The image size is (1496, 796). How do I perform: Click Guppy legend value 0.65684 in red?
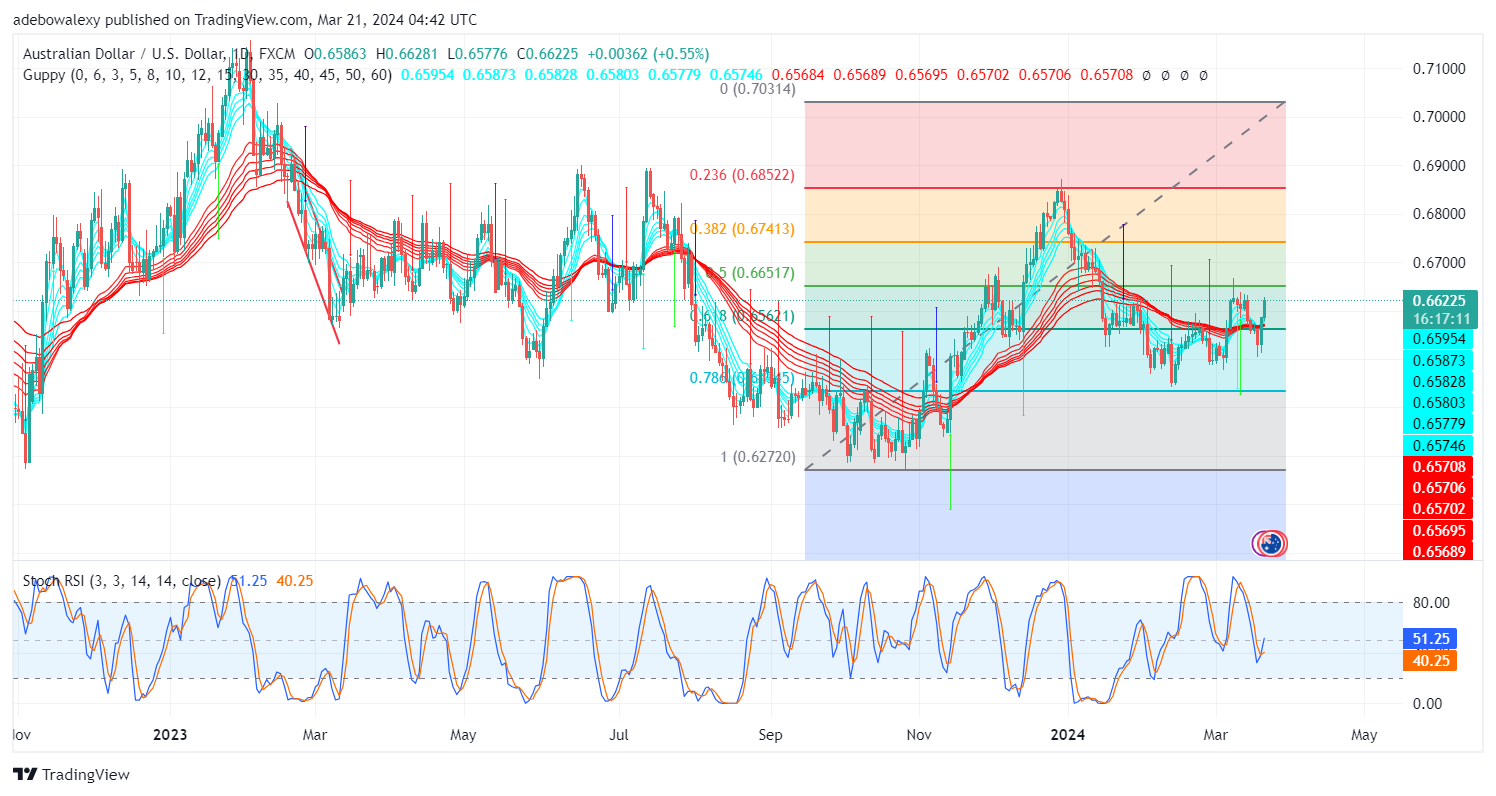tap(799, 75)
